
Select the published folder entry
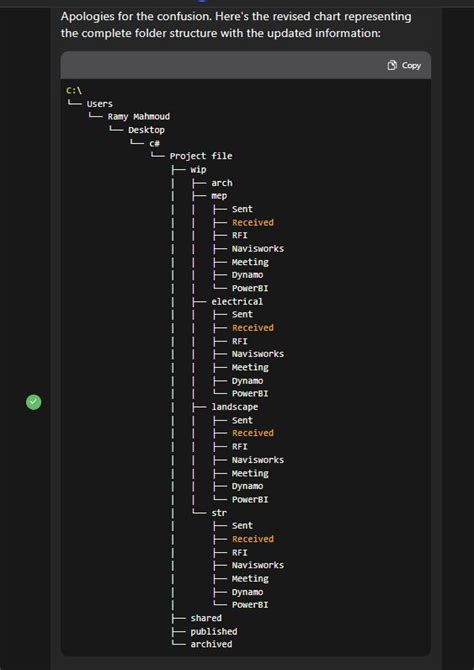pos(214,631)
